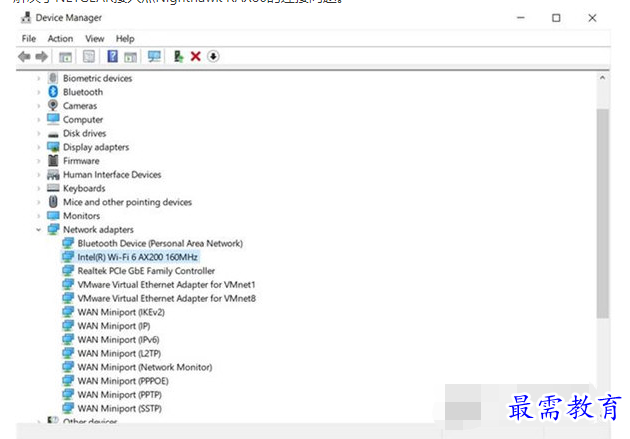Screen dimensions: 630x439
Task: Click the Device Manager title bar icon
Action: (26, 17)
